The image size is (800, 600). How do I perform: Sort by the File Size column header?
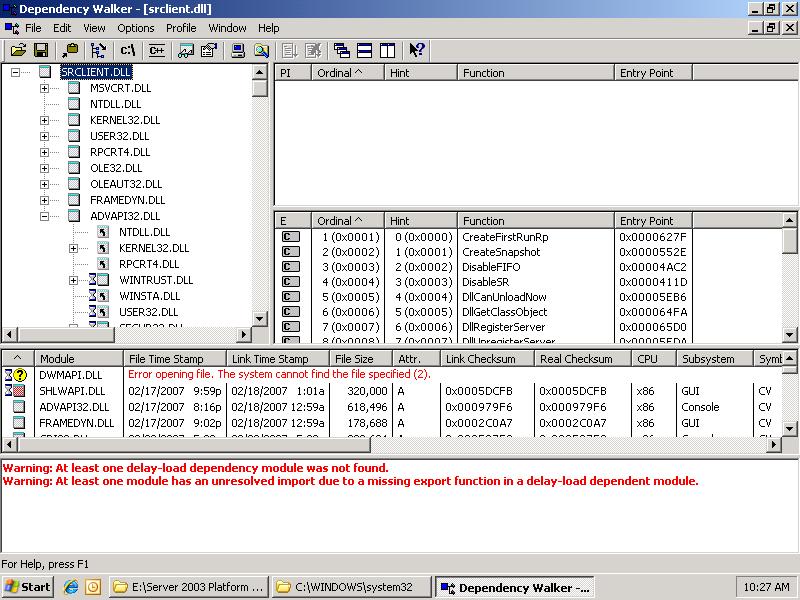pyautogui.click(x=360, y=359)
